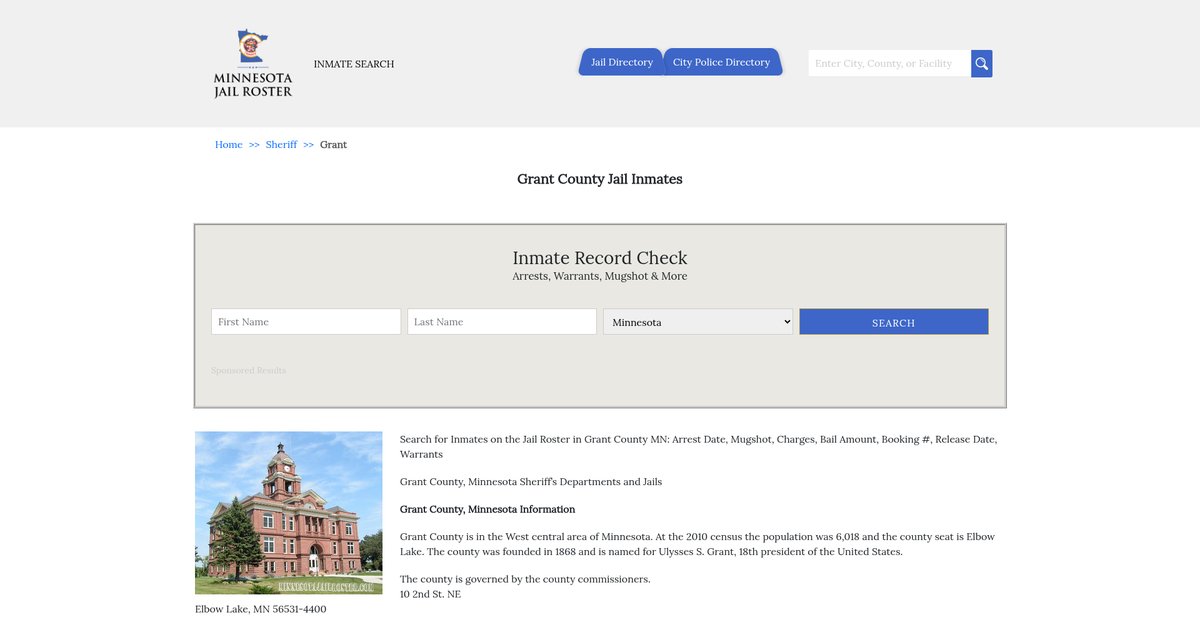The width and height of the screenshot is (1200, 620).
Task: Click the Elbow Lake, MN 56531-4400 caption
Action: tap(260, 609)
